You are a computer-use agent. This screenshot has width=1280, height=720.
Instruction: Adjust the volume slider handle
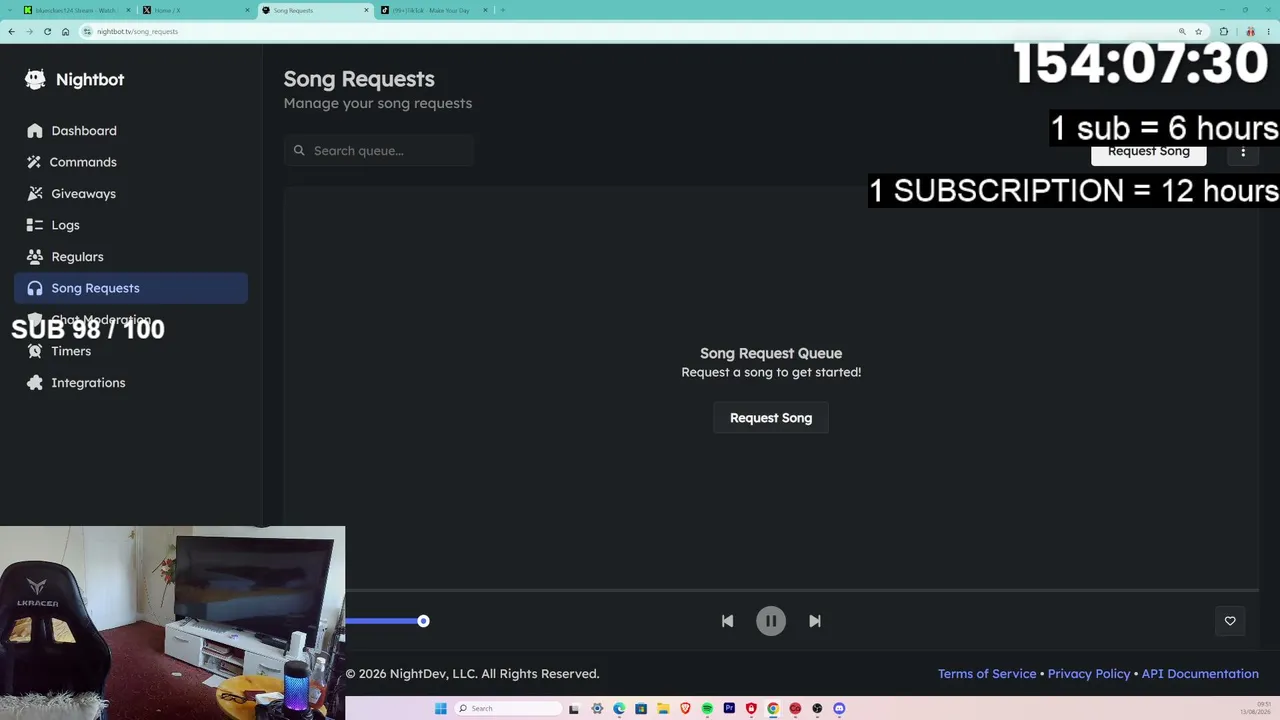coord(423,621)
